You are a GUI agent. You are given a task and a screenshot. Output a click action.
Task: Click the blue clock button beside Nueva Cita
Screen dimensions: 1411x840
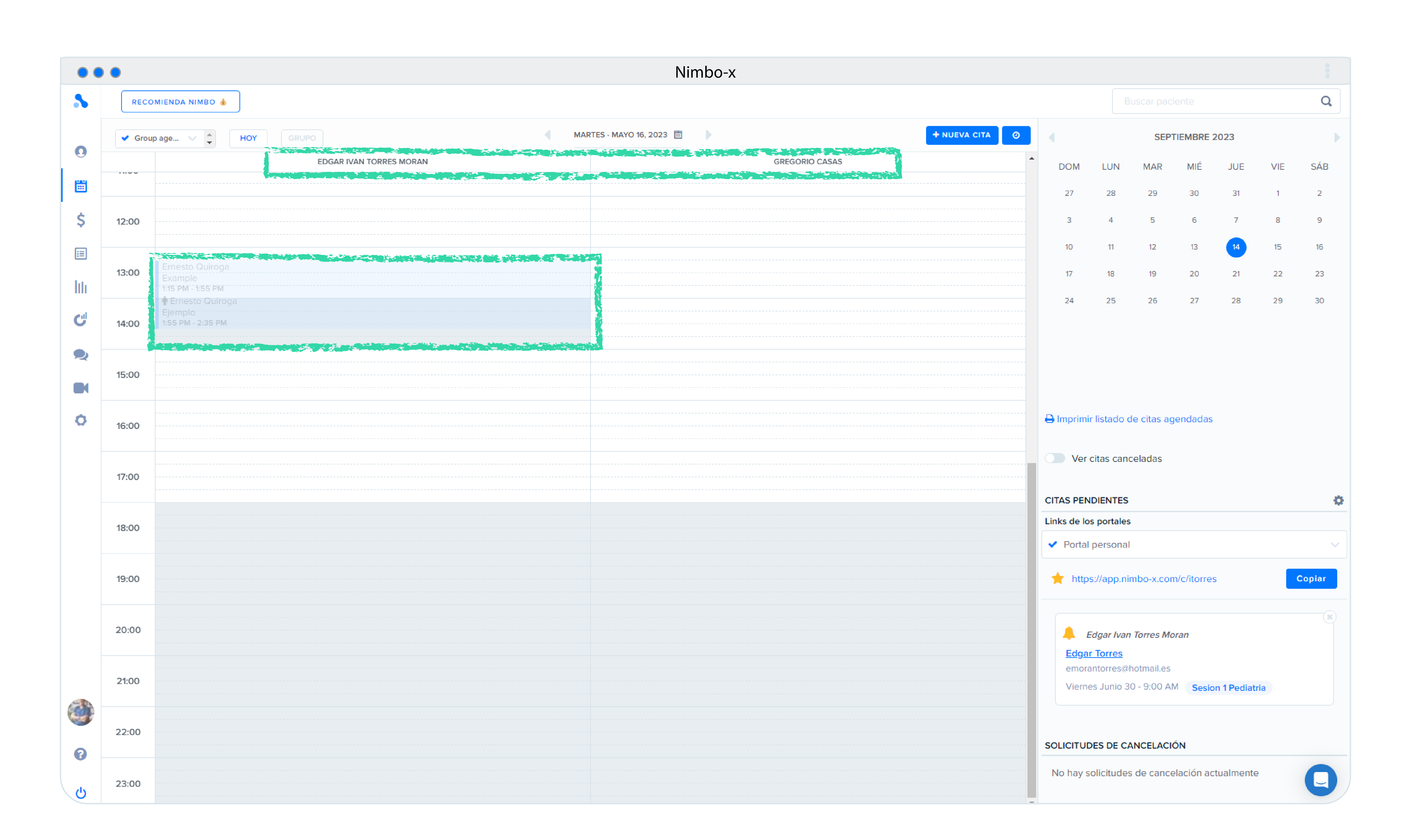[x=1016, y=135]
